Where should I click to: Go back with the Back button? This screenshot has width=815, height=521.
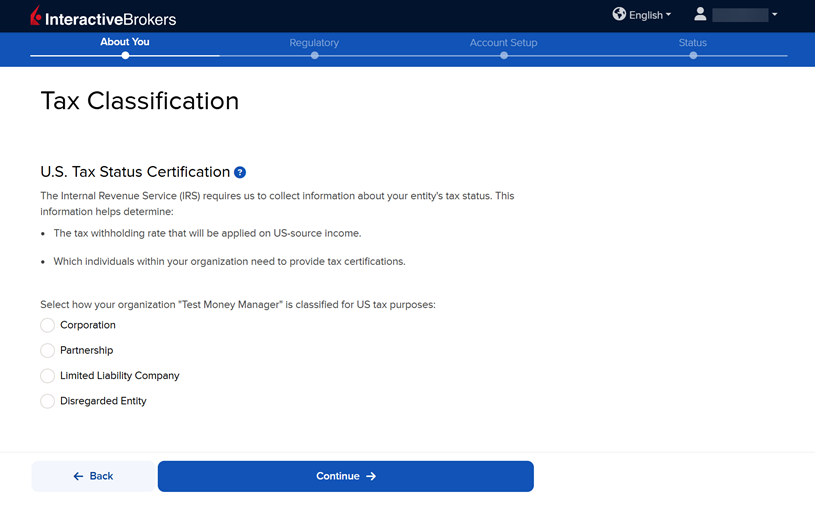[93, 476]
